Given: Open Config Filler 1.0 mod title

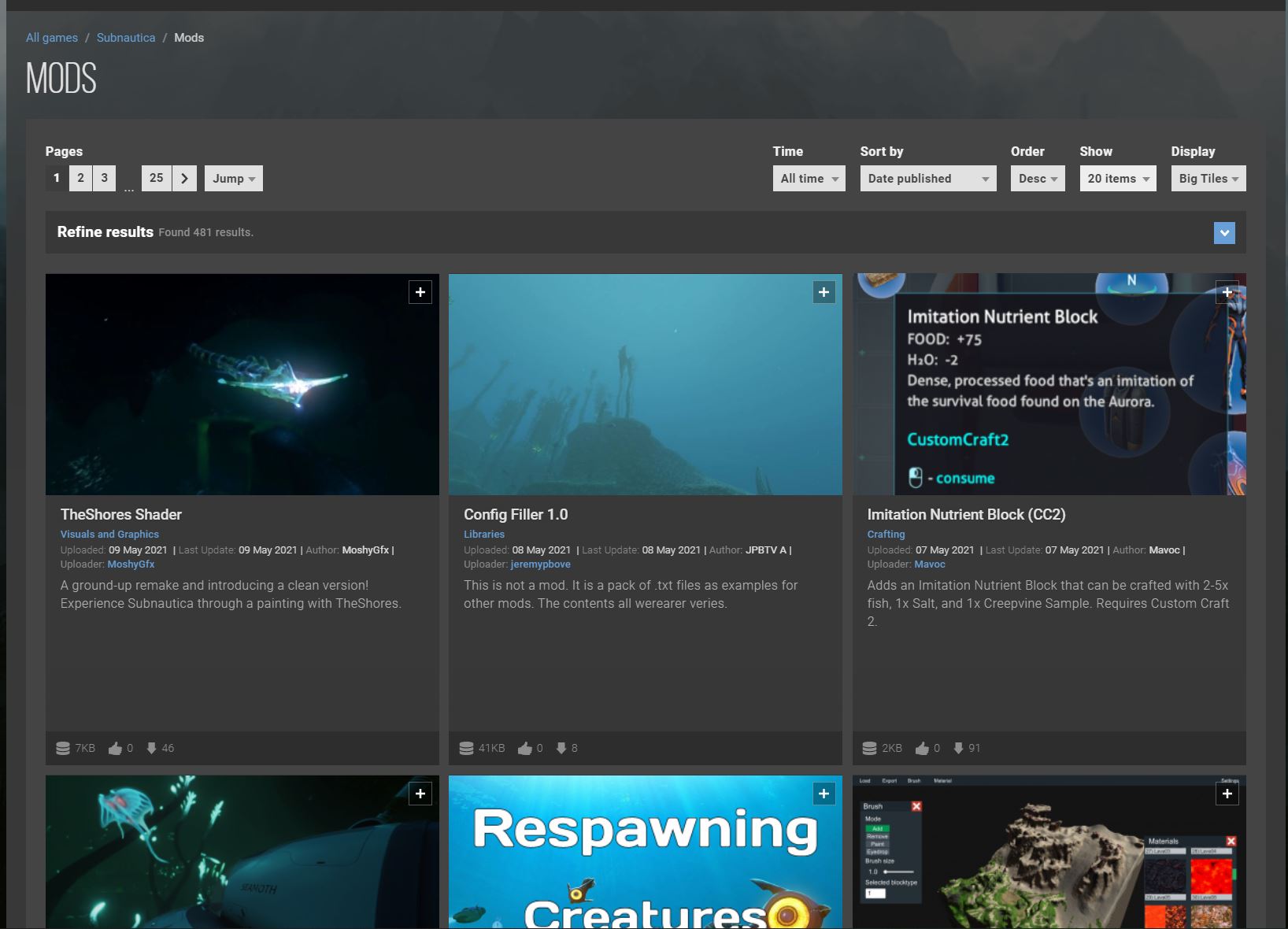Looking at the screenshot, I should (516, 514).
